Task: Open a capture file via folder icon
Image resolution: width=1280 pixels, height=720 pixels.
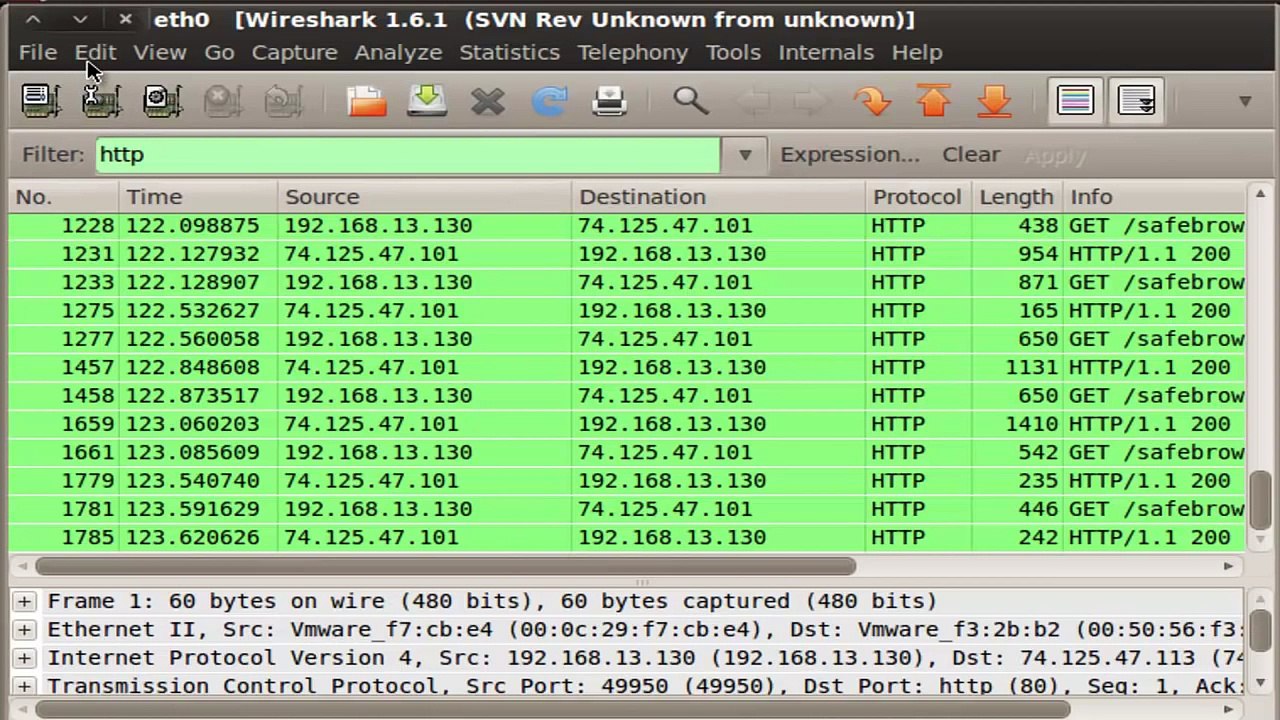Action: 367,100
